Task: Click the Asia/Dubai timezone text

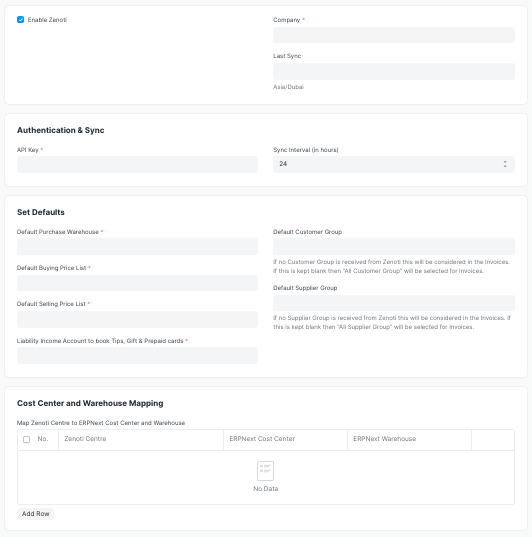Action: pyautogui.click(x=288, y=87)
